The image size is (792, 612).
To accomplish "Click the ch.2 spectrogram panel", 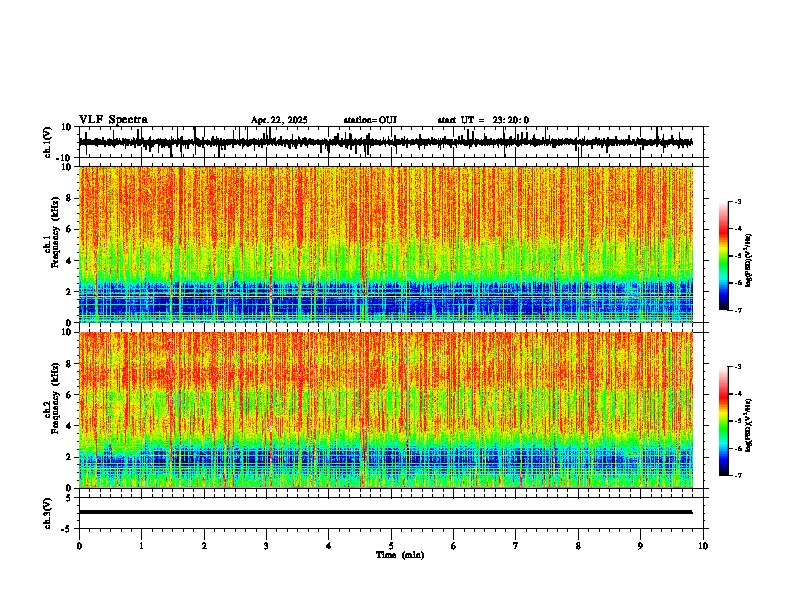I will [385, 410].
